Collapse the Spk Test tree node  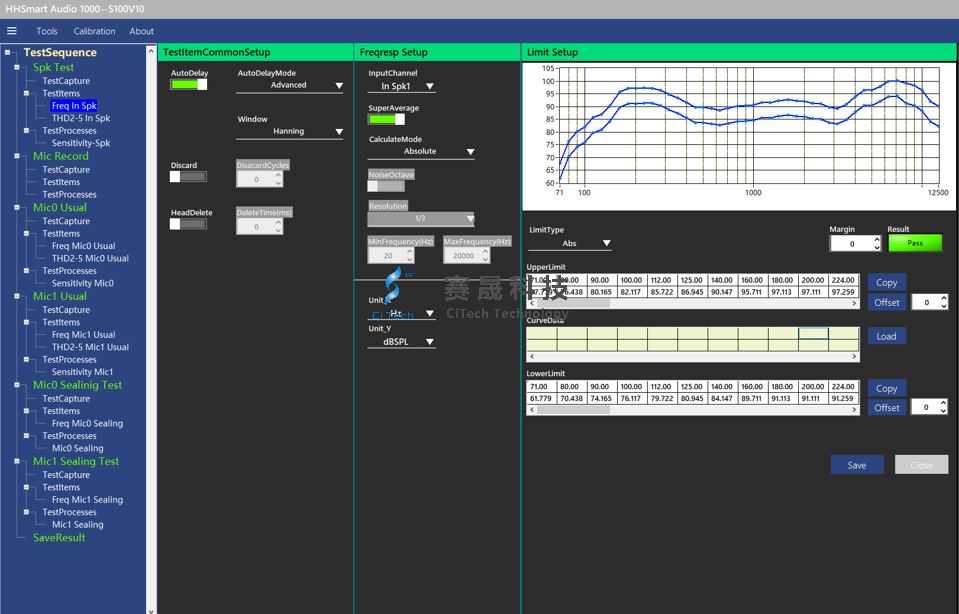(17, 67)
